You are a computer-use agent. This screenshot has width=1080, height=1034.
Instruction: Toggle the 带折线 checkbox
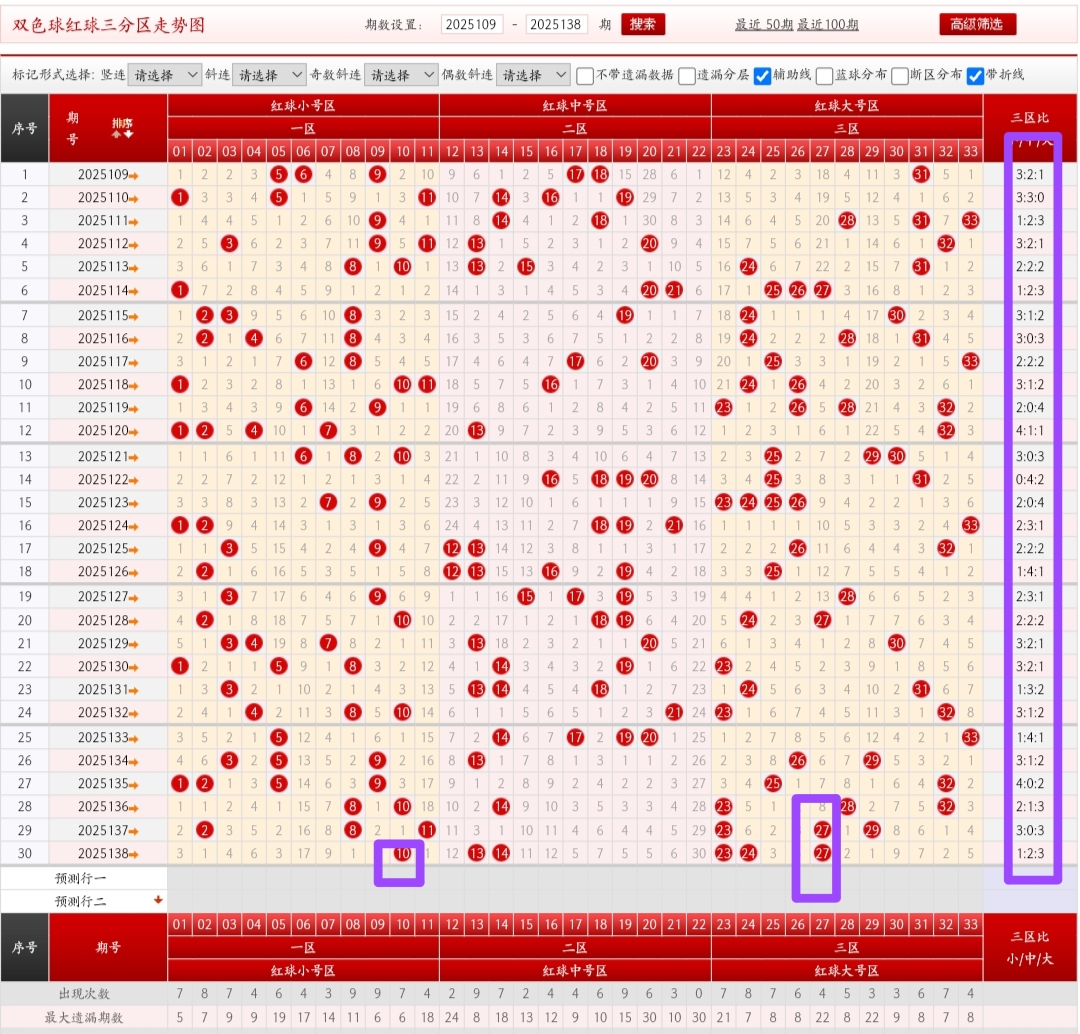[x=975, y=75]
